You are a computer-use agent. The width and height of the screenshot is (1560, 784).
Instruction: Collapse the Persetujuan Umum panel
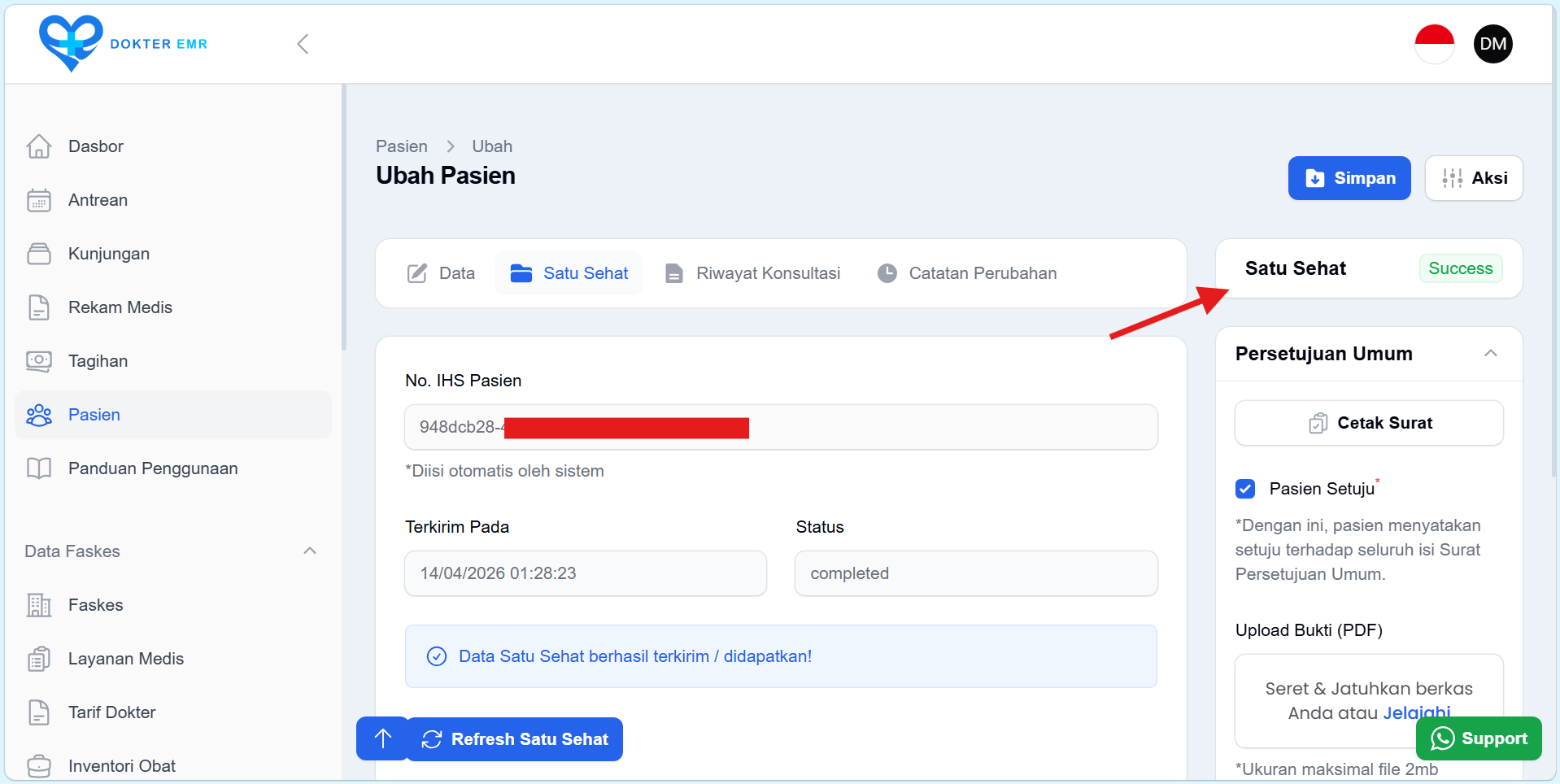(1490, 353)
